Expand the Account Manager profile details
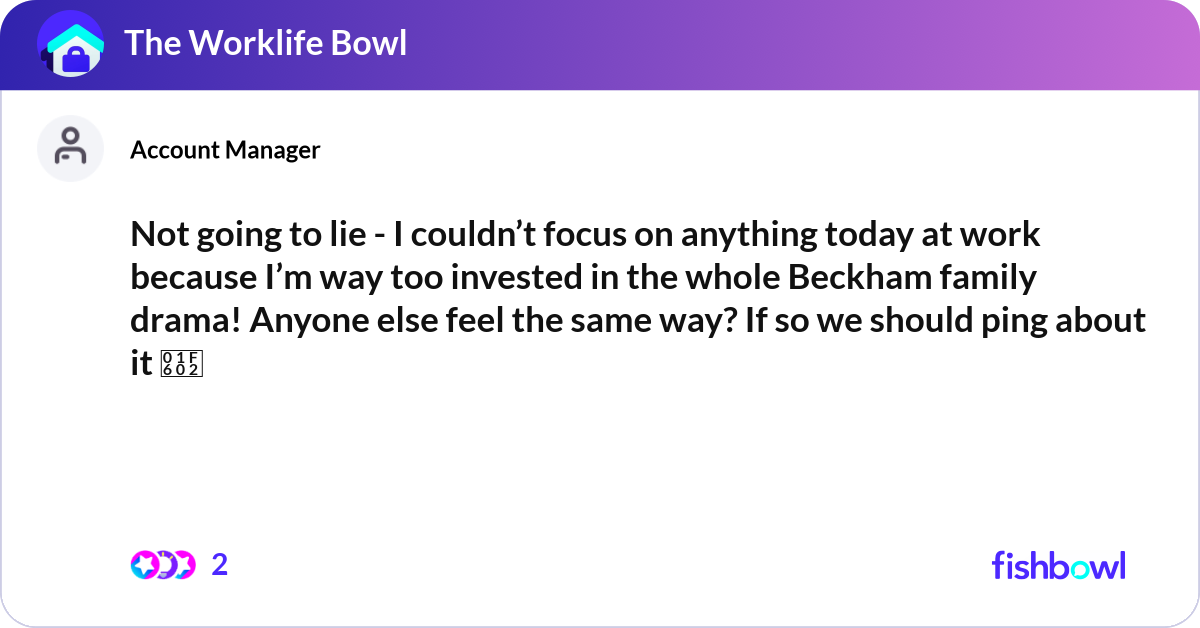The image size is (1200, 628). [x=226, y=149]
